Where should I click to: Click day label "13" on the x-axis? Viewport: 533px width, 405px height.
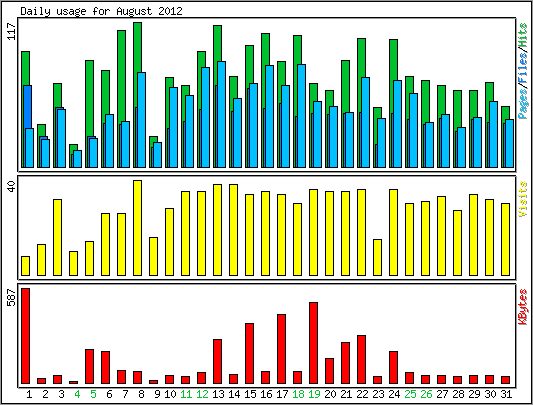pyautogui.click(x=218, y=394)
